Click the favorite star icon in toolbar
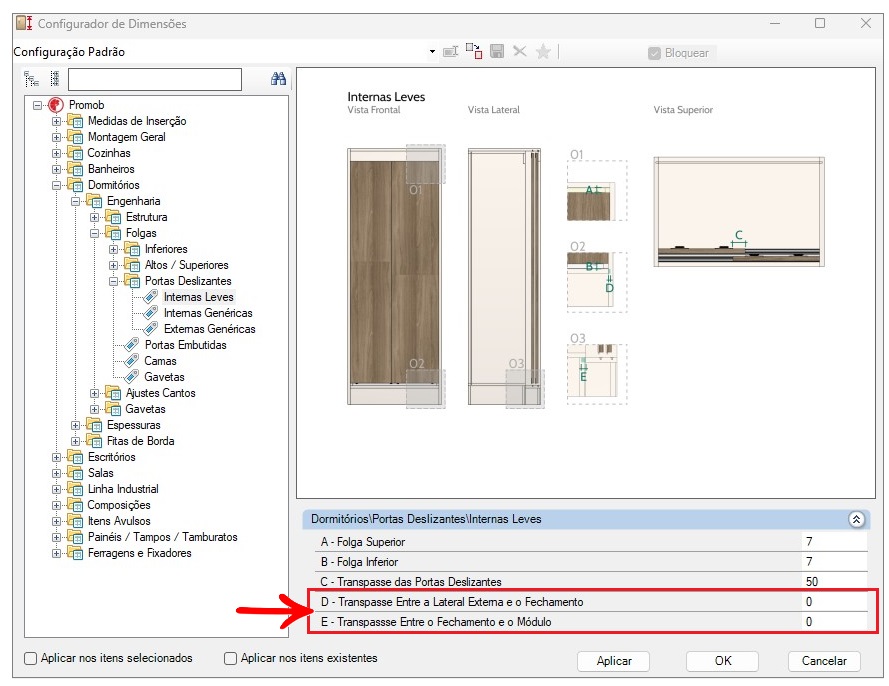The width and height of the screenshot is (889, 686). pyautogui.click(x=543, y=52)
